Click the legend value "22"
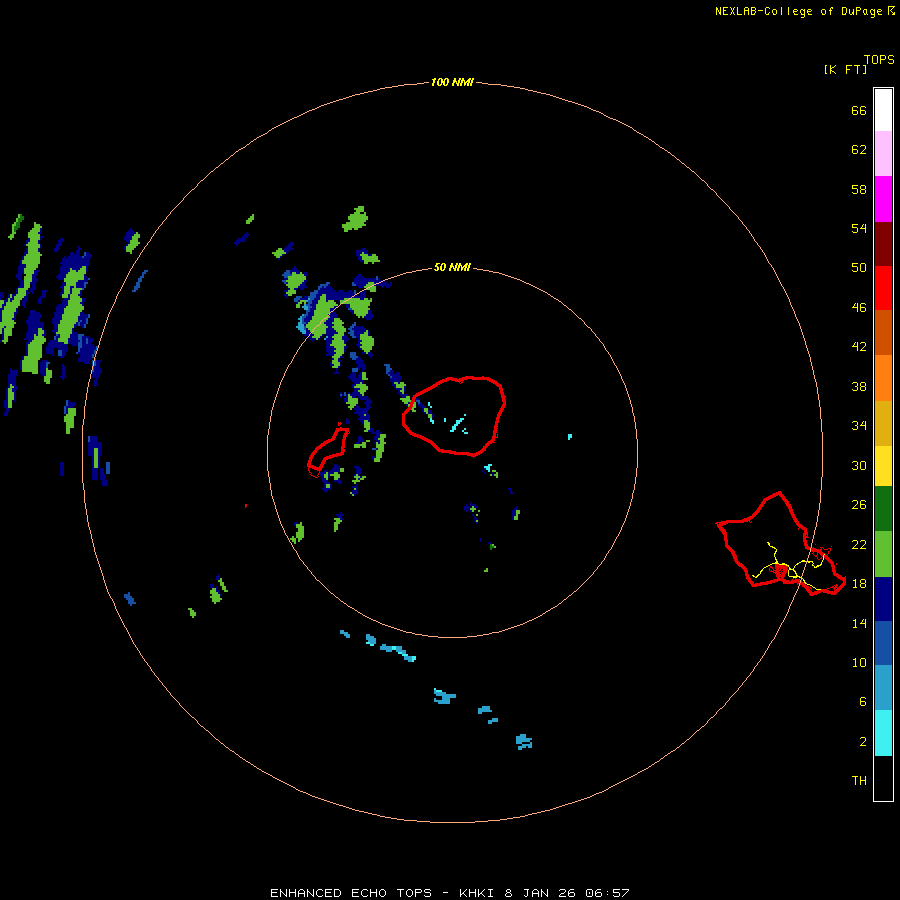This screenshot has width=900, height=900. (x=859, y=544)
